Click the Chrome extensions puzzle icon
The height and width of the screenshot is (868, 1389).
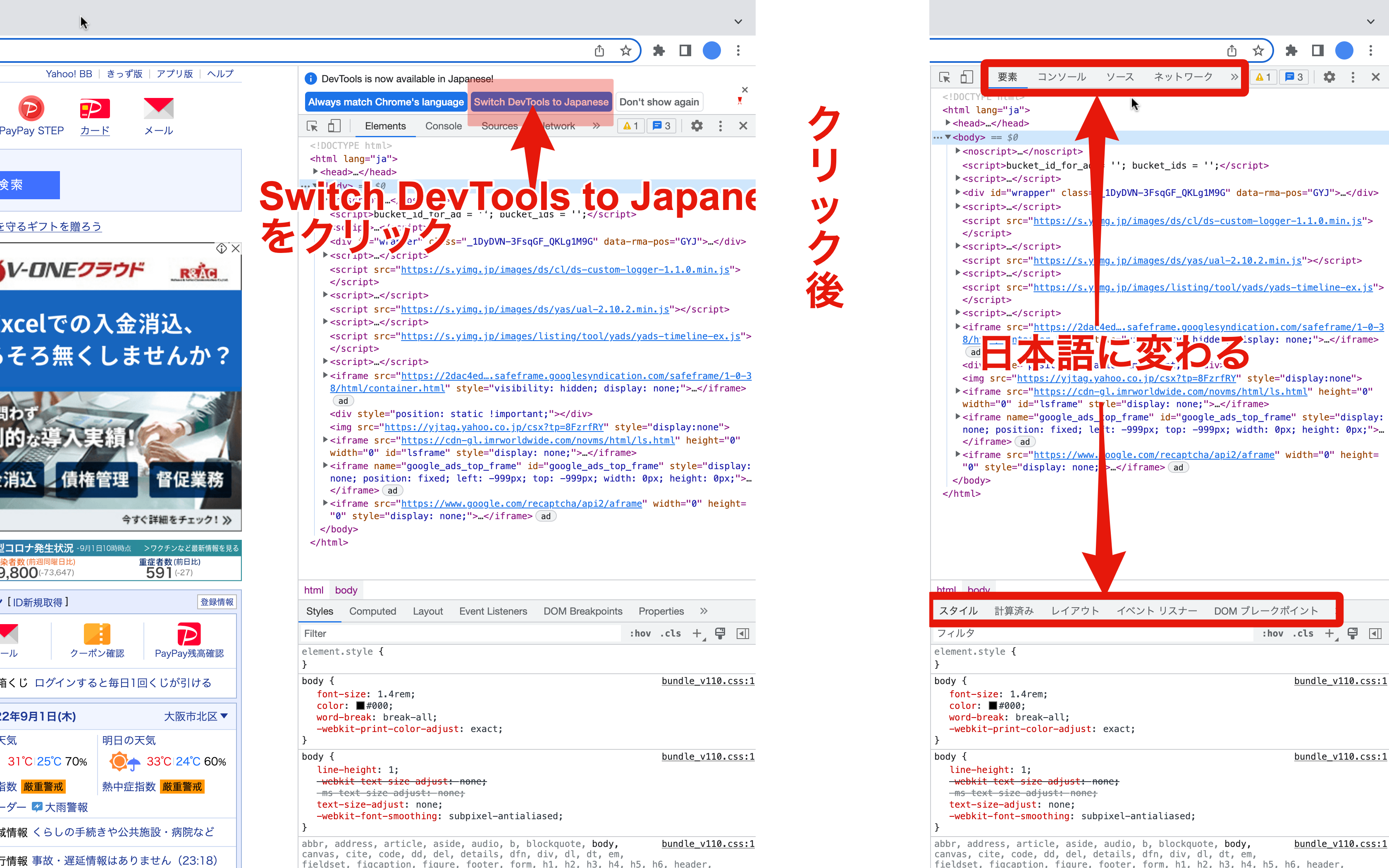click(x=659, y=50)
